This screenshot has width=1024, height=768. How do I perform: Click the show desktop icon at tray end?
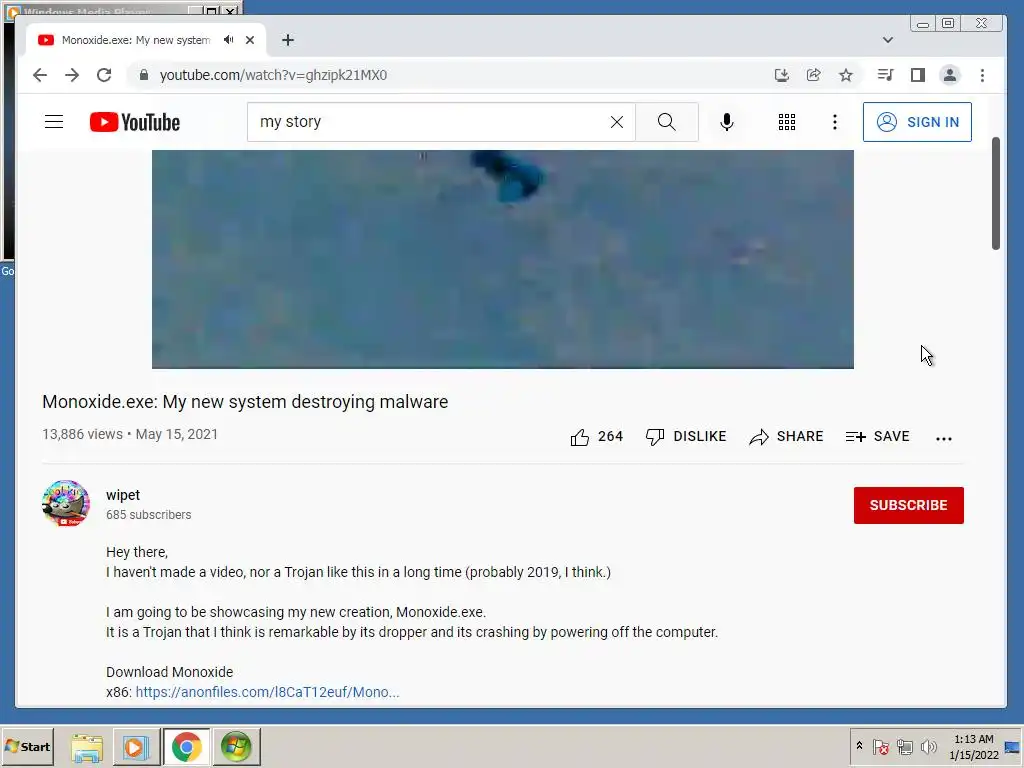pyautogui.click(x=1013, y=746)
